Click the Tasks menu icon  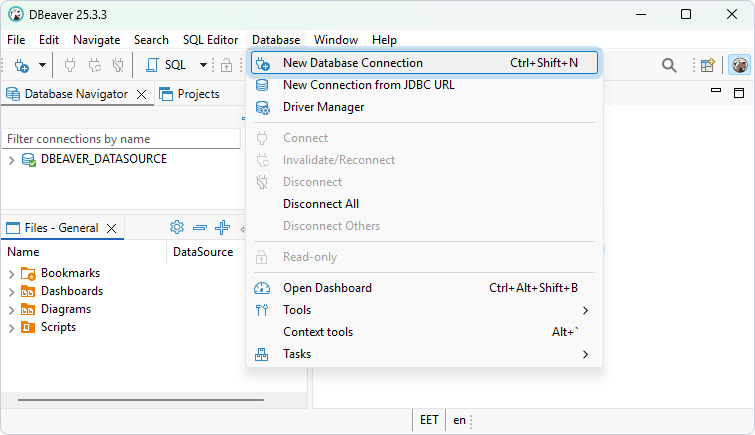261,355
